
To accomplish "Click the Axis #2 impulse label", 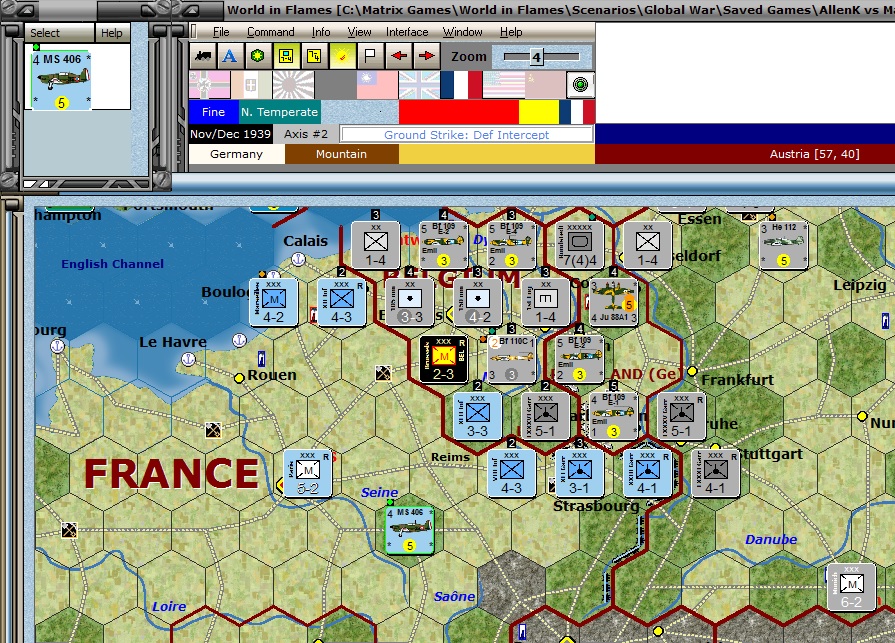I will [x=306, y=134].
